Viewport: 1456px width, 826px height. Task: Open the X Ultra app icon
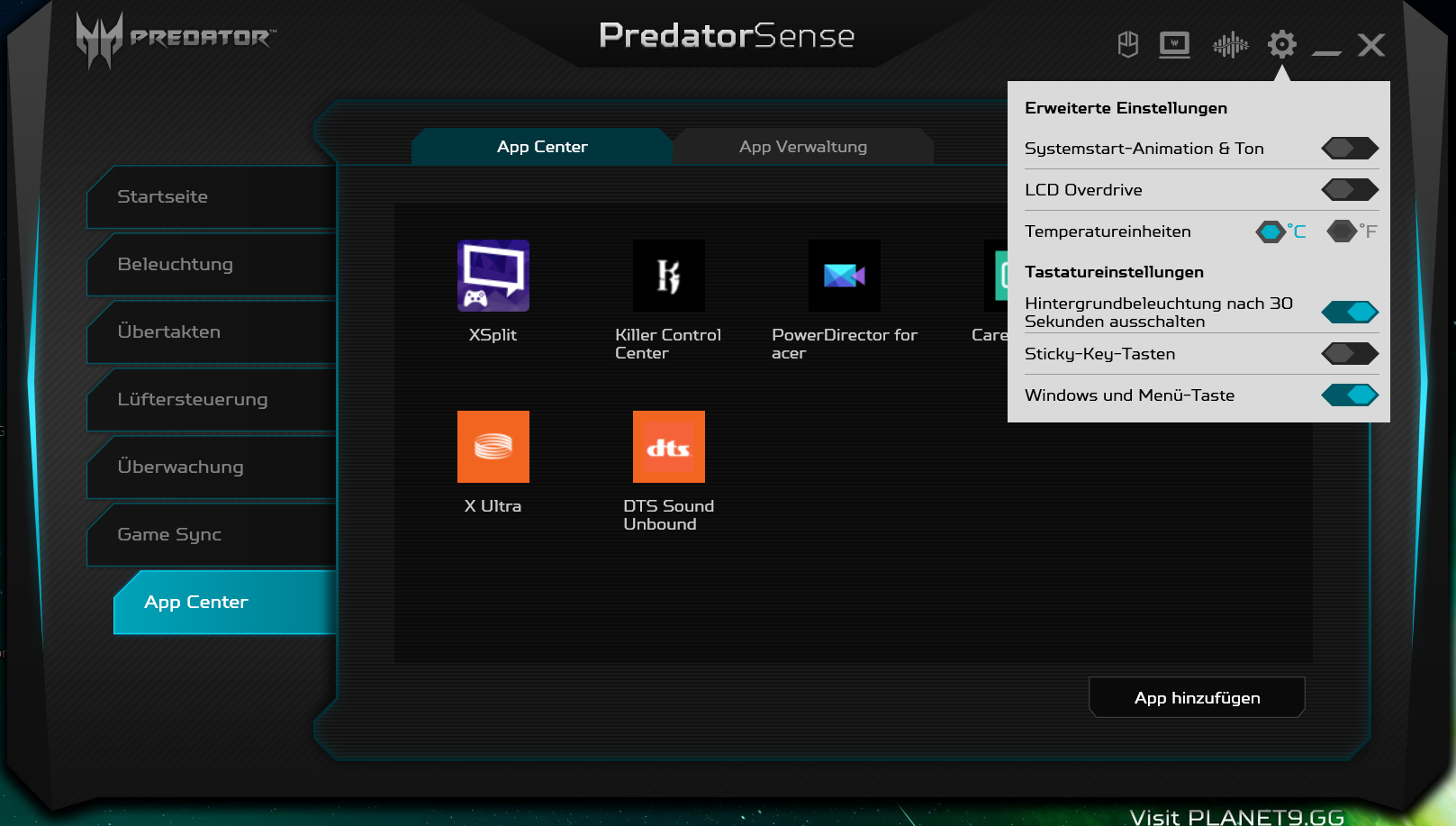pos(493,447)
